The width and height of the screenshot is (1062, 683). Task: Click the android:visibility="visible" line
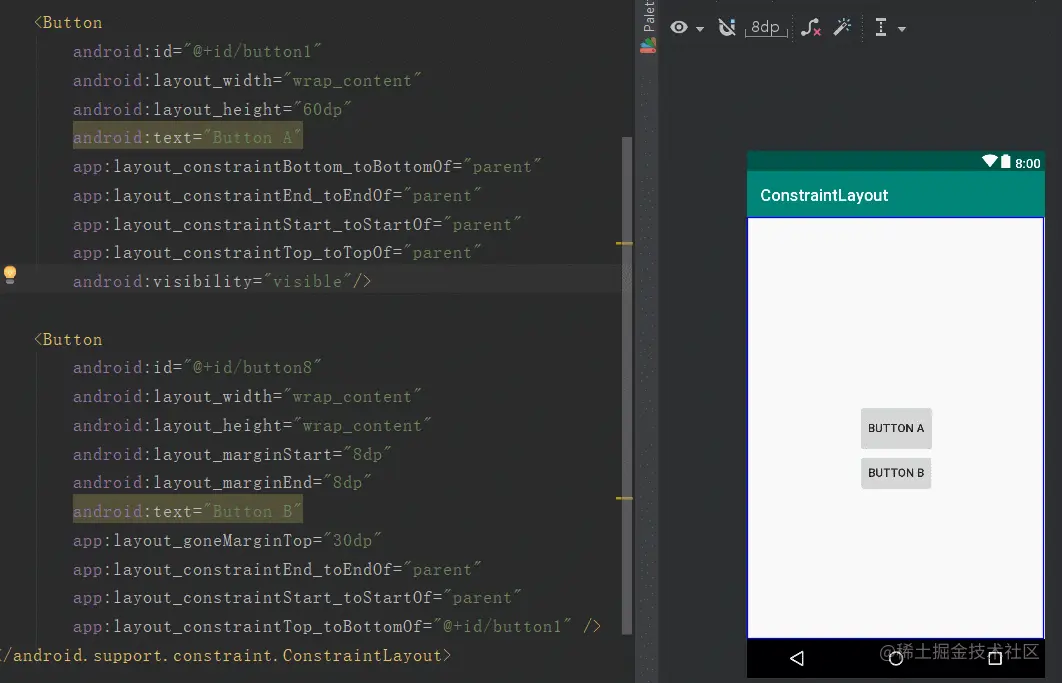221,281
